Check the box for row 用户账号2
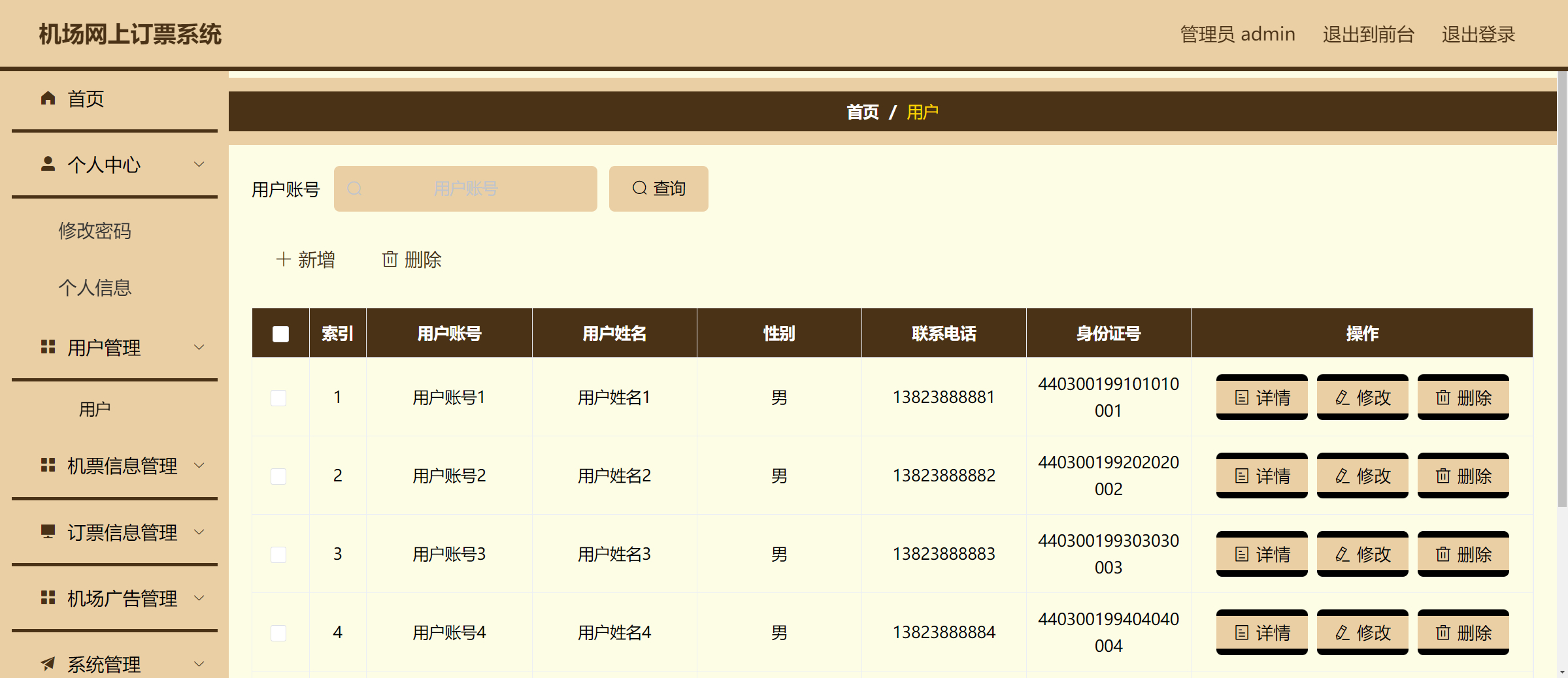Image resolution: width=1568 pixels, height=678 pixels. pyautogui.click(x=278, y=476)
